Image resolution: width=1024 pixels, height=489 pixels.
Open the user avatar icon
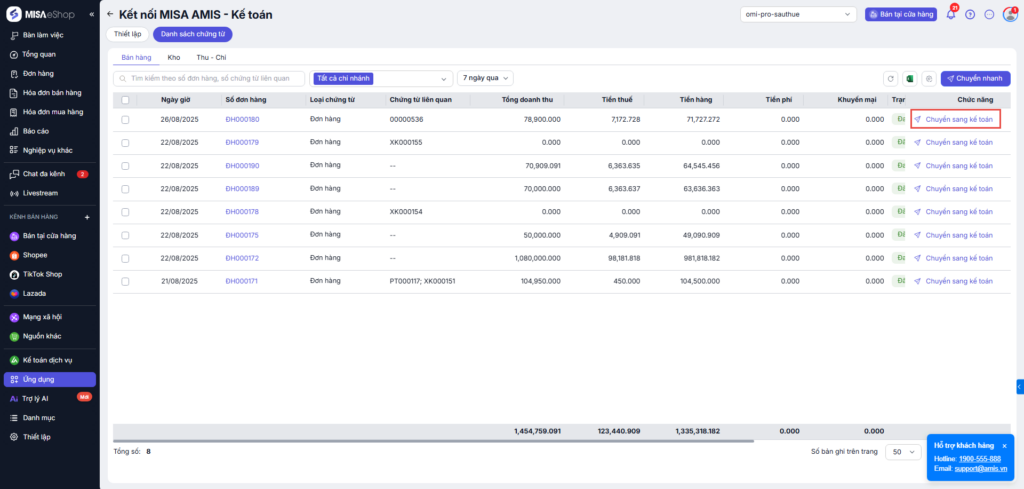(x=1008, y=15)
